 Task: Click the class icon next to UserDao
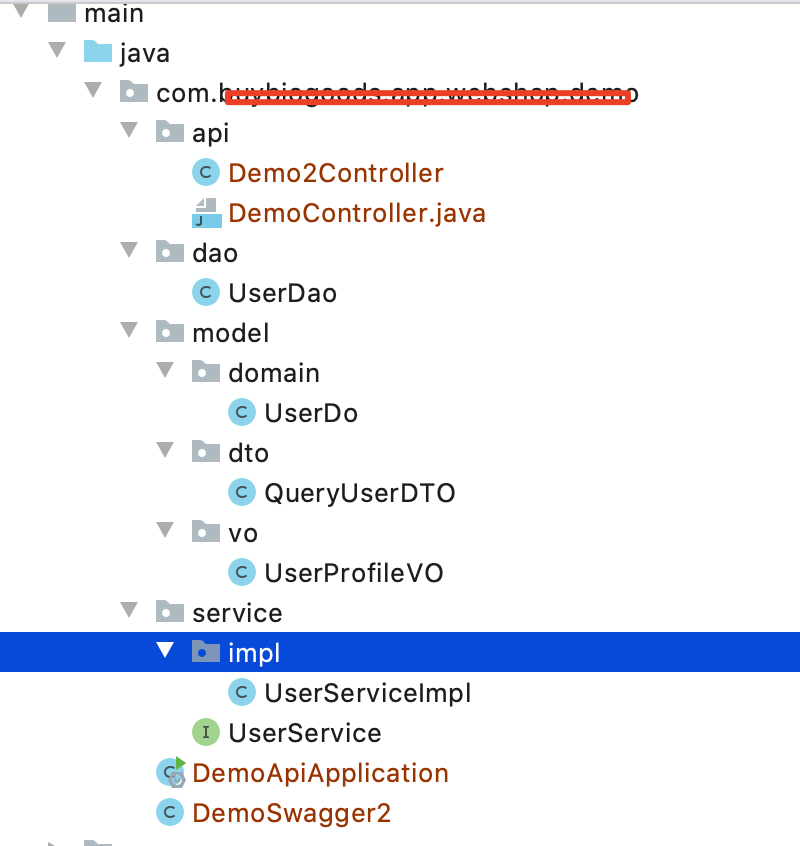point(205,292)
